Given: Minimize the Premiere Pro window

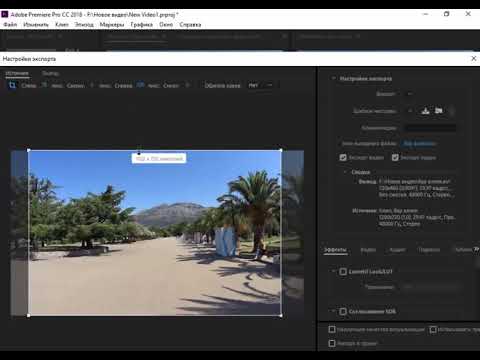Looking at the screenshot, I should pyautogui.click(x=425, y=14).
